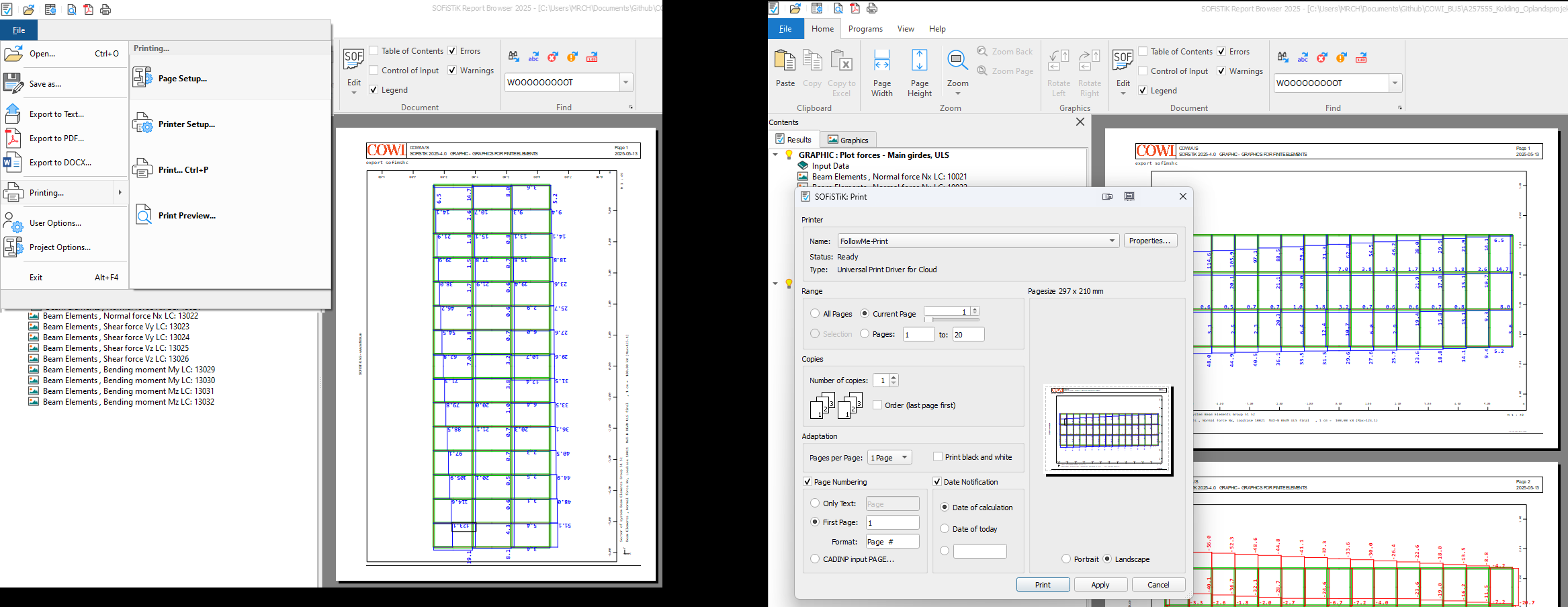1568x607 pixels.
Task: Open the Help ribbon tab
Action: [937, 29]
